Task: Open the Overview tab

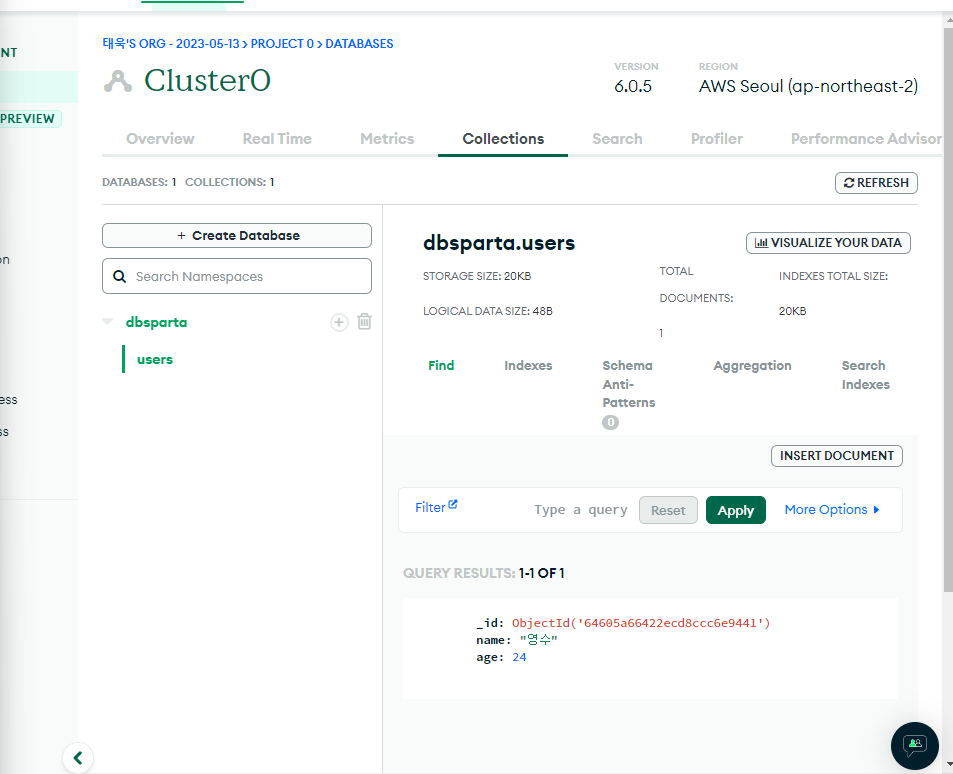Action: (x=160, y=139)
